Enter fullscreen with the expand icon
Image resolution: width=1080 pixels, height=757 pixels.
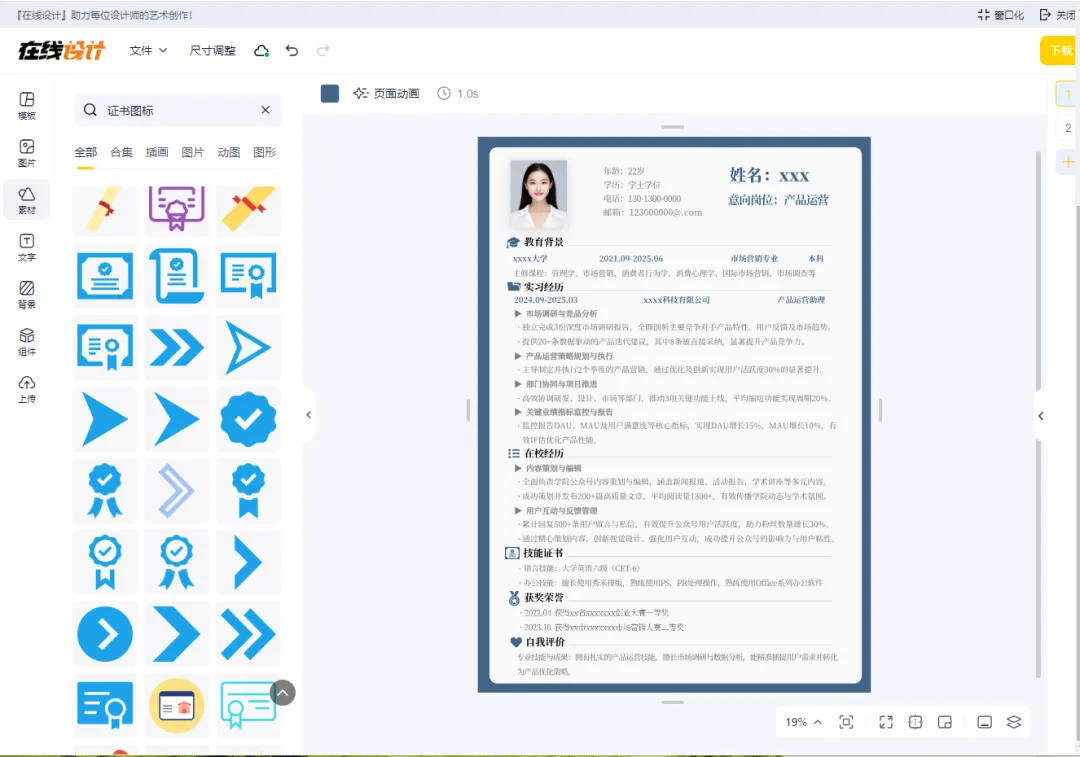click(886, 722)
